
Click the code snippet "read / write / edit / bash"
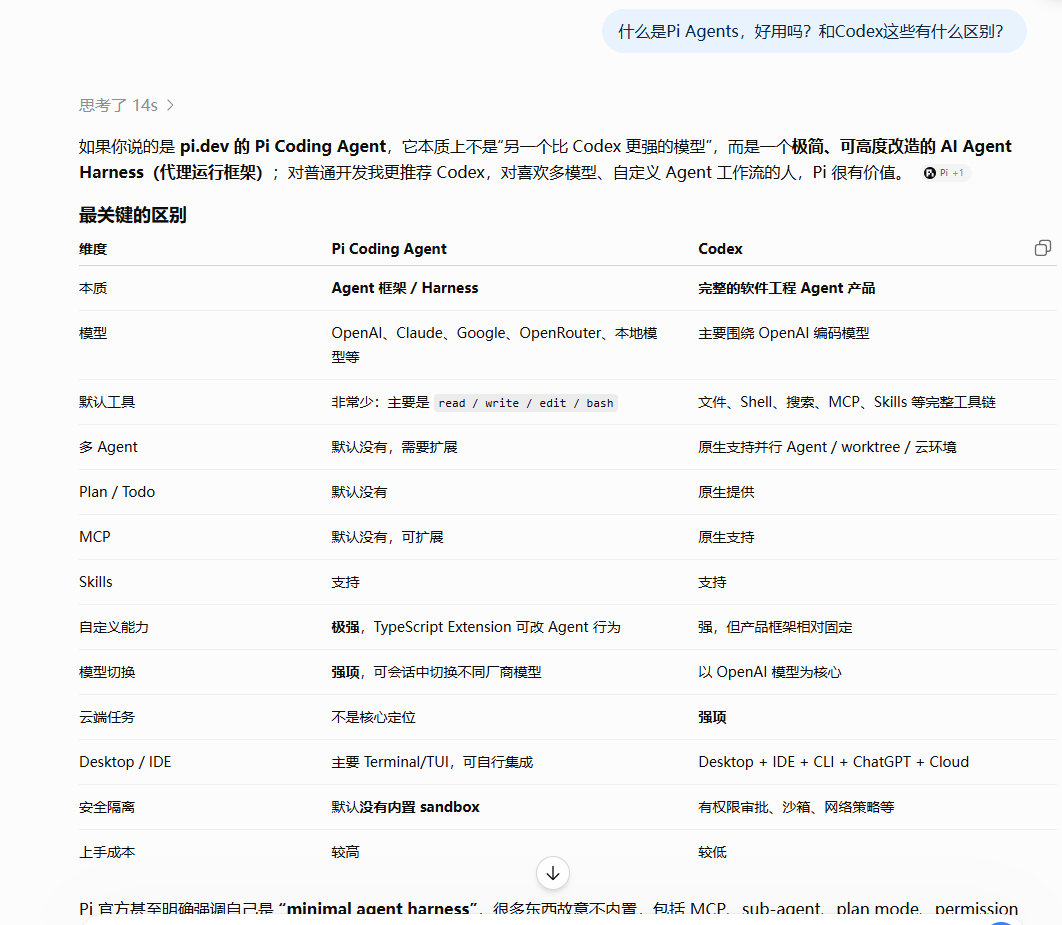pos(526,403)
